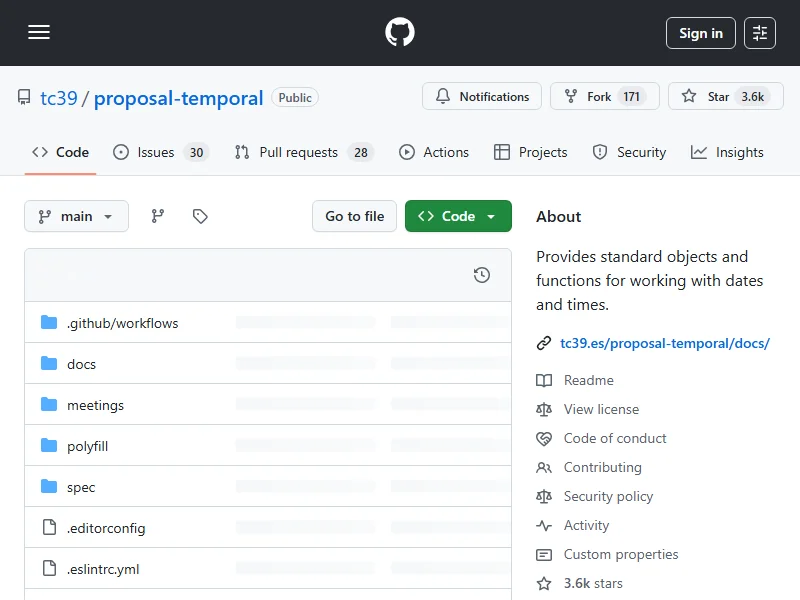Open the Insights tab
Viewport: 800px width, 600px height.
[727, 152]
